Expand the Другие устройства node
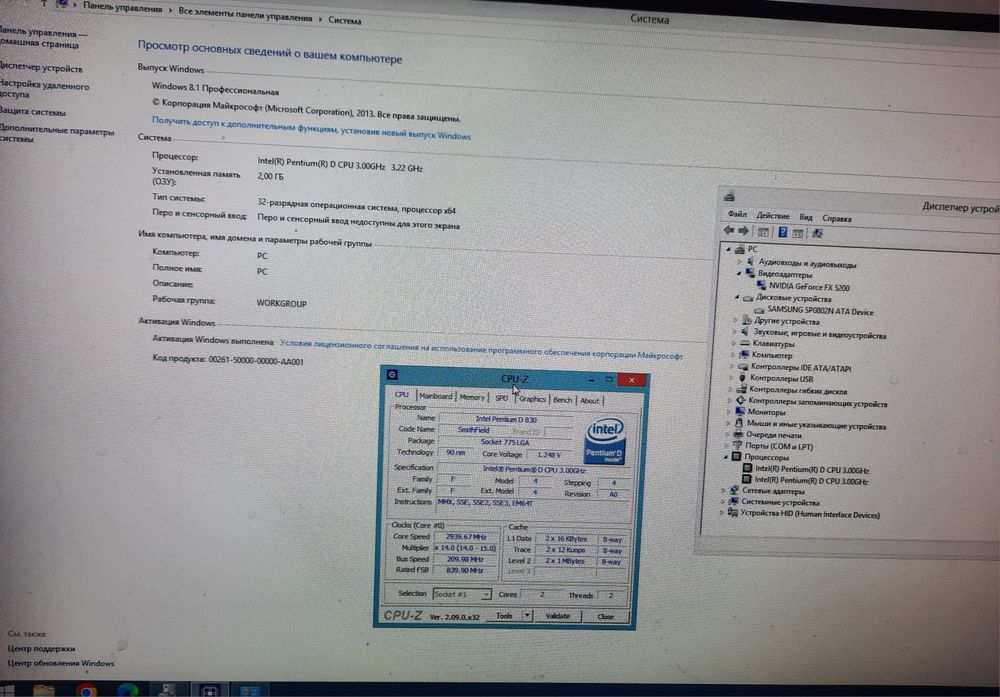The image size is (1000, 697). pyautogui.click(x=735, y=320)
